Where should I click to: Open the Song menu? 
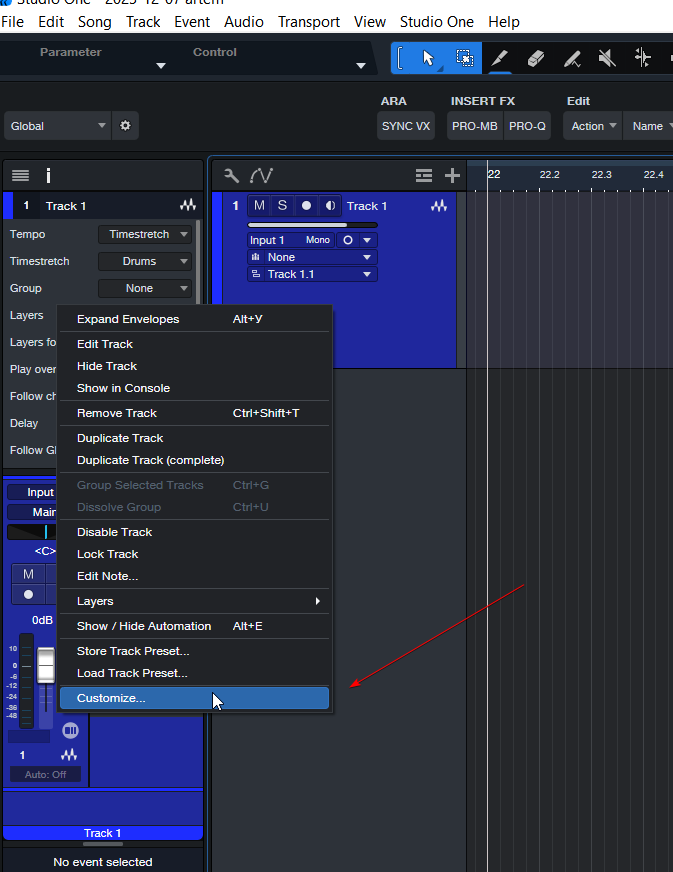click(95, 22)
